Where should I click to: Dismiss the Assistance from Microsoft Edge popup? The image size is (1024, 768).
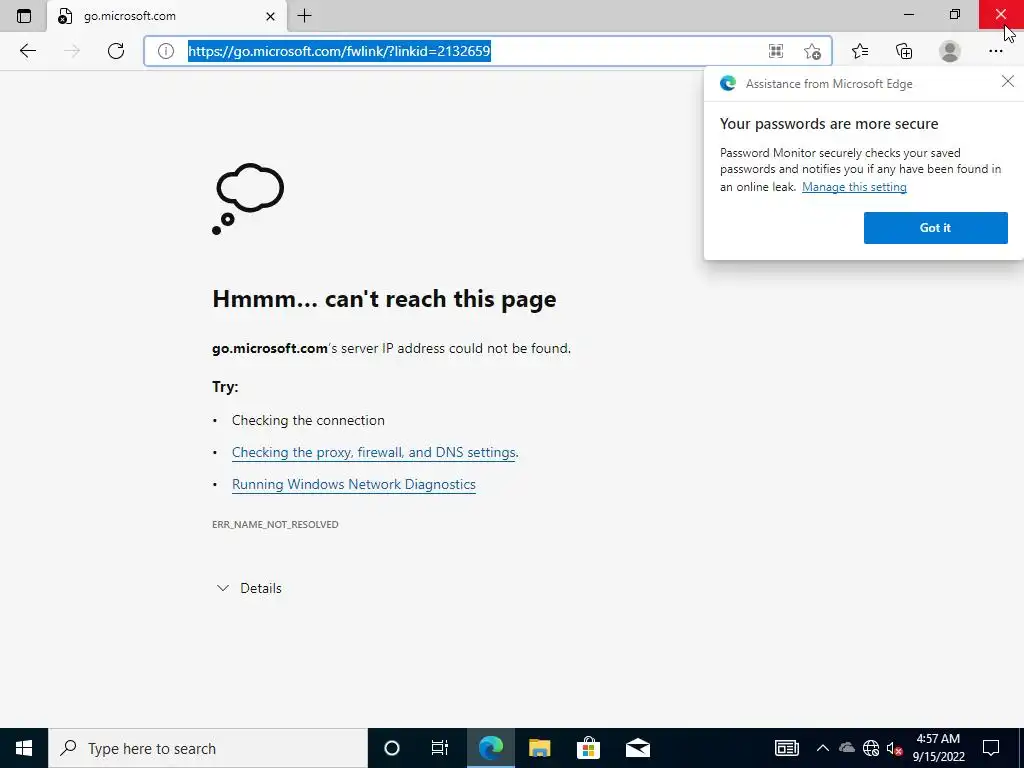[x=1008, y=81]
